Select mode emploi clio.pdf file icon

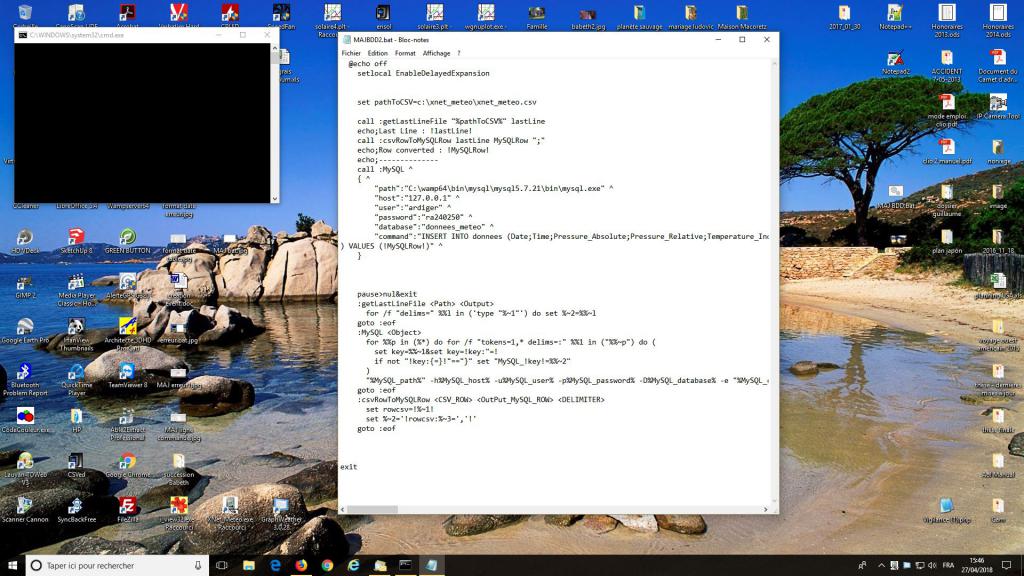point(947,110)
